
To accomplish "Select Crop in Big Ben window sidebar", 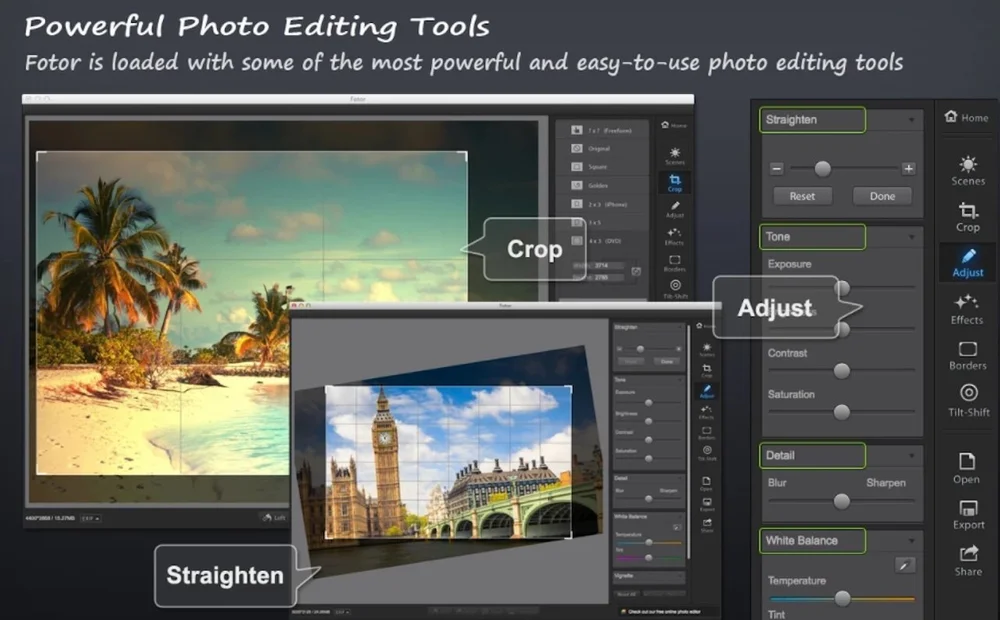I will click(x=707, y=371).
